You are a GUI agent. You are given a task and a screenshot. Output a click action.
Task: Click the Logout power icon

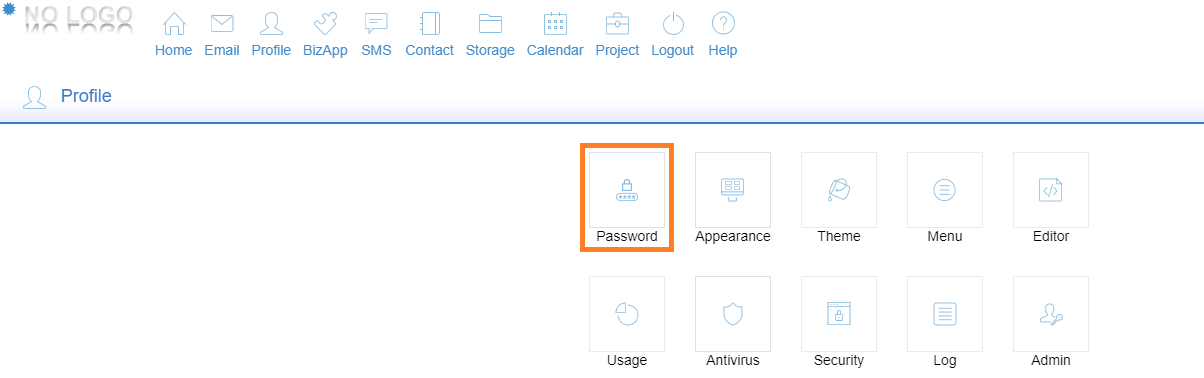(673, 35)
